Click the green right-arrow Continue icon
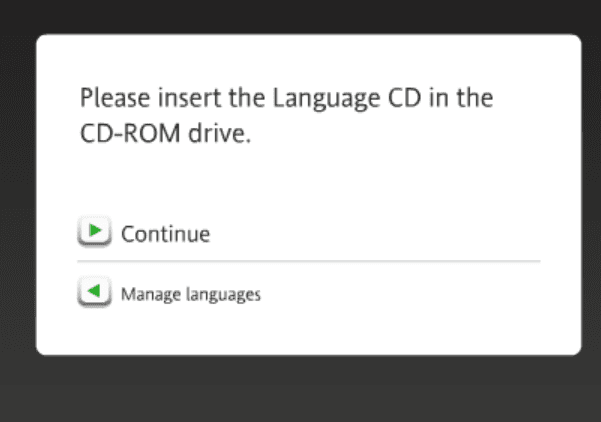 point(94,233)
